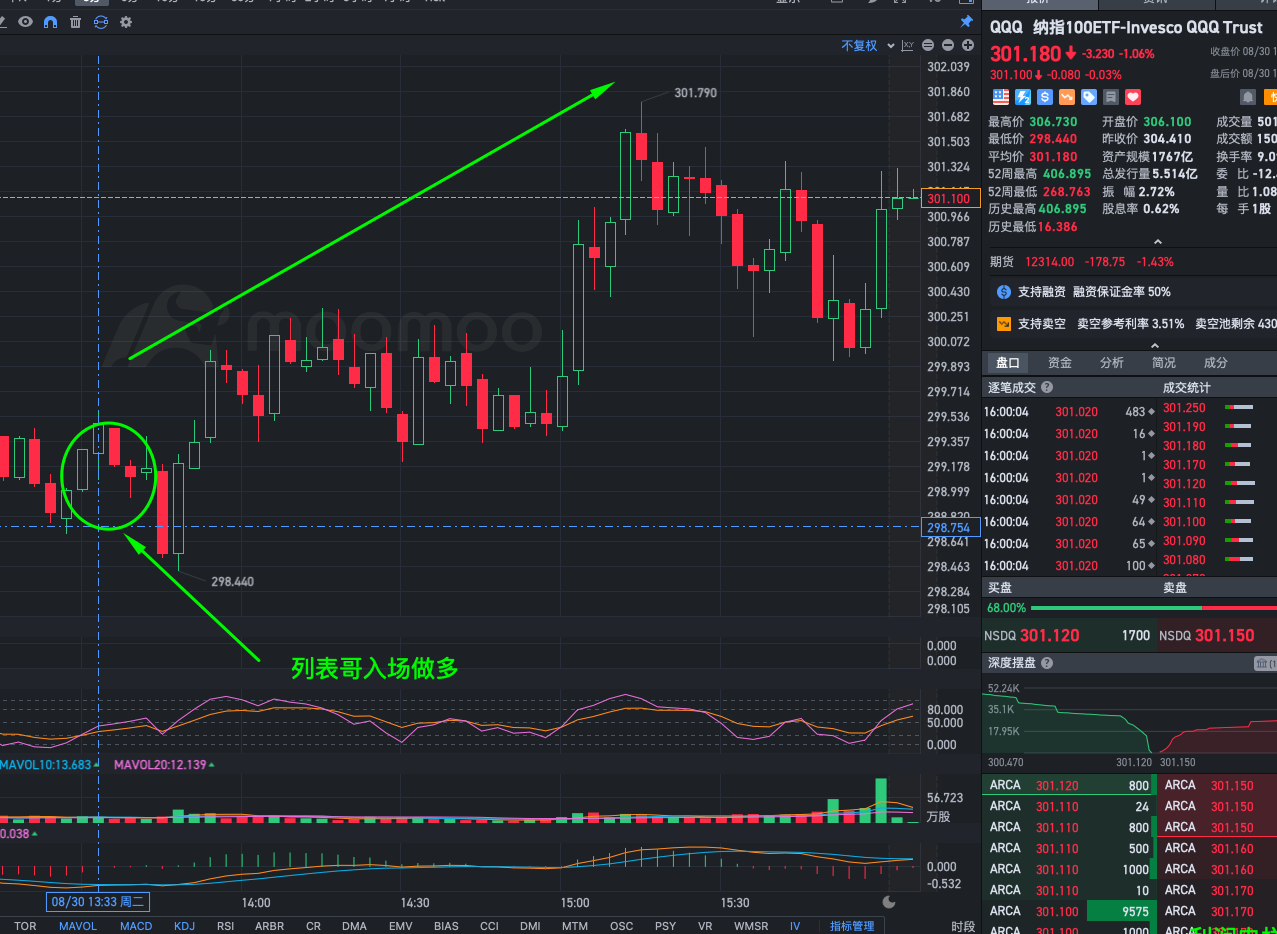
Task: Toggle the magnet snap tool
Action: (x=50, y=22)
